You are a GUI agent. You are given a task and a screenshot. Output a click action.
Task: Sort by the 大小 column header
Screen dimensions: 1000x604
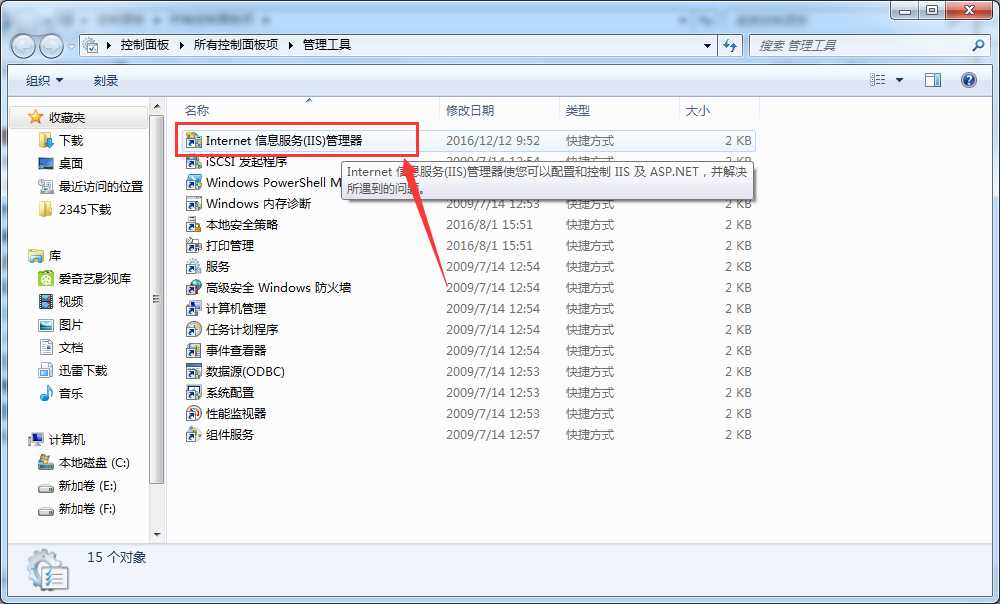pos(698,110)
